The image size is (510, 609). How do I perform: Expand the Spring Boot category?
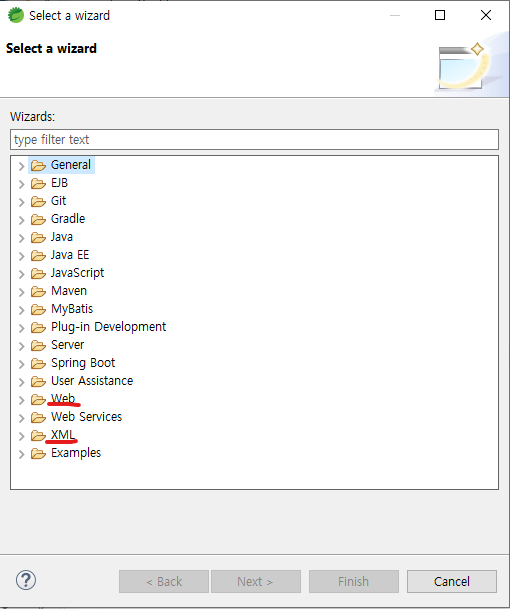(21, 364)
